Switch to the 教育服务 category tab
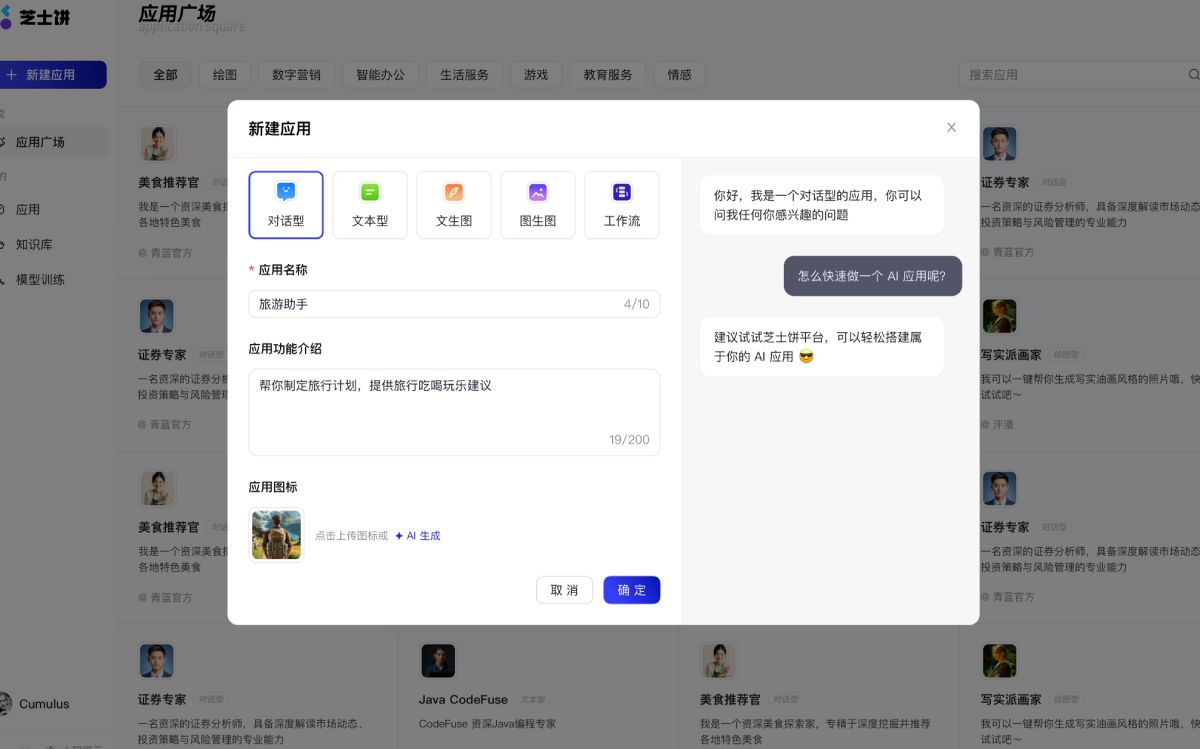The image size is (1200, 749). (x=608, y=75)
